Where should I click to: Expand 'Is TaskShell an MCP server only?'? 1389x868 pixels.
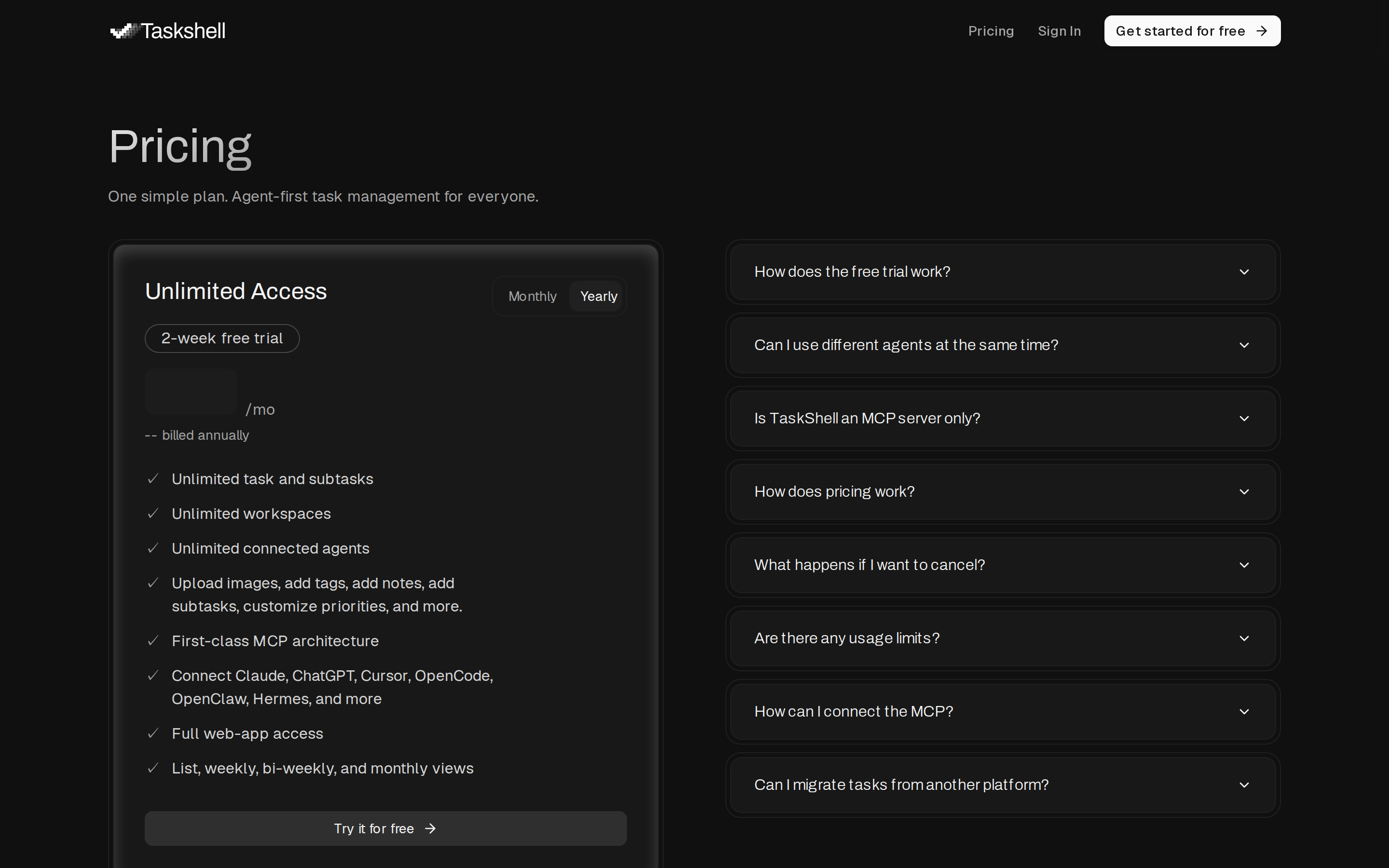click(x=1003, y=419)
